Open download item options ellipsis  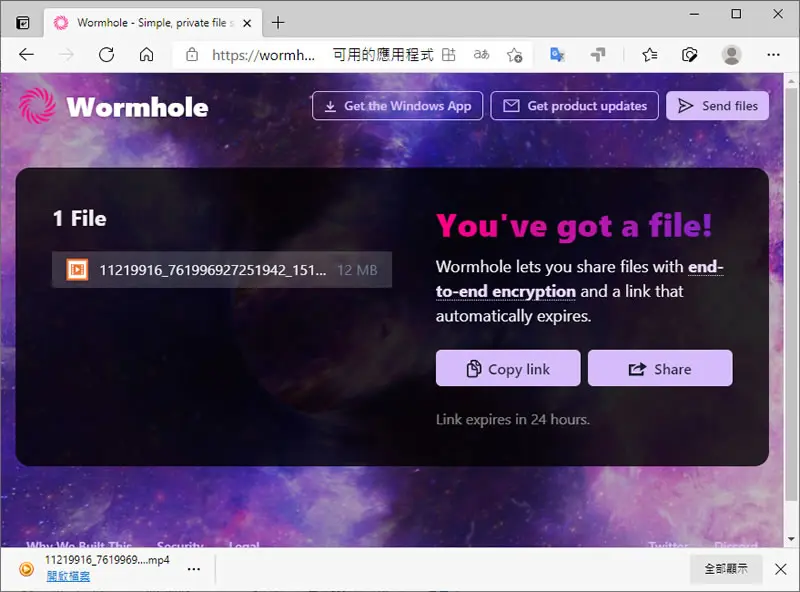pos(194,569)
